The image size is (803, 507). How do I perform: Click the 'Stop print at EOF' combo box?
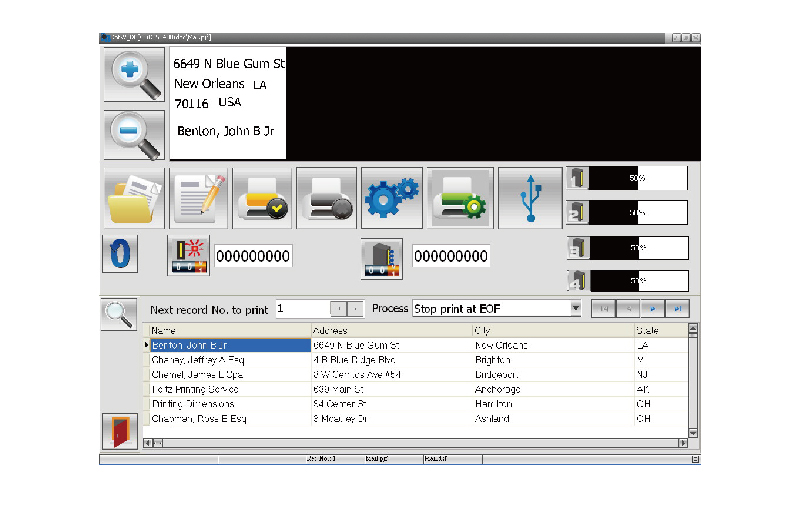pyautogui.click(x=497, y=308)
